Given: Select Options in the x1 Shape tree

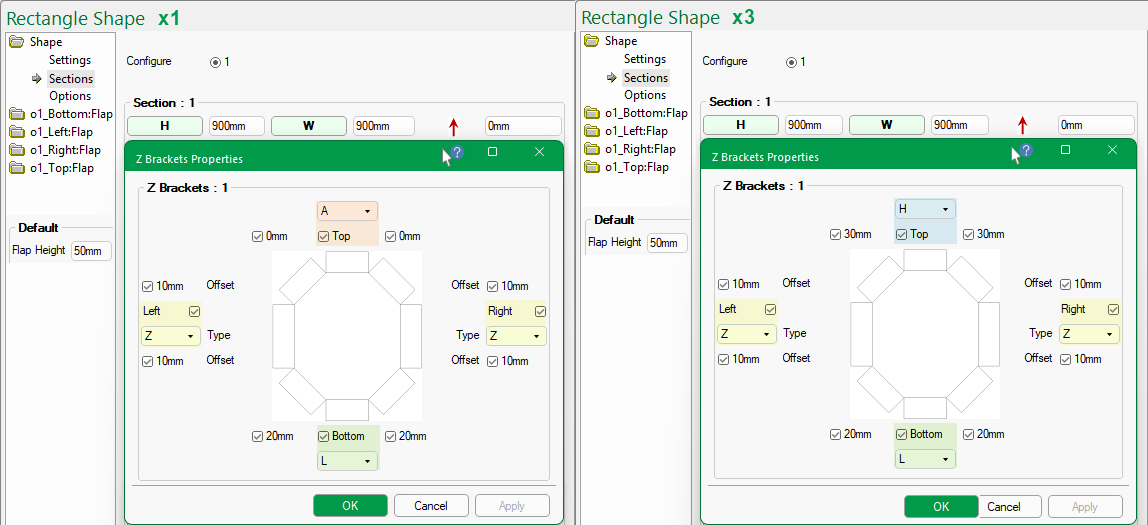Looking at the screenshot, I should (x=70, y=96).
